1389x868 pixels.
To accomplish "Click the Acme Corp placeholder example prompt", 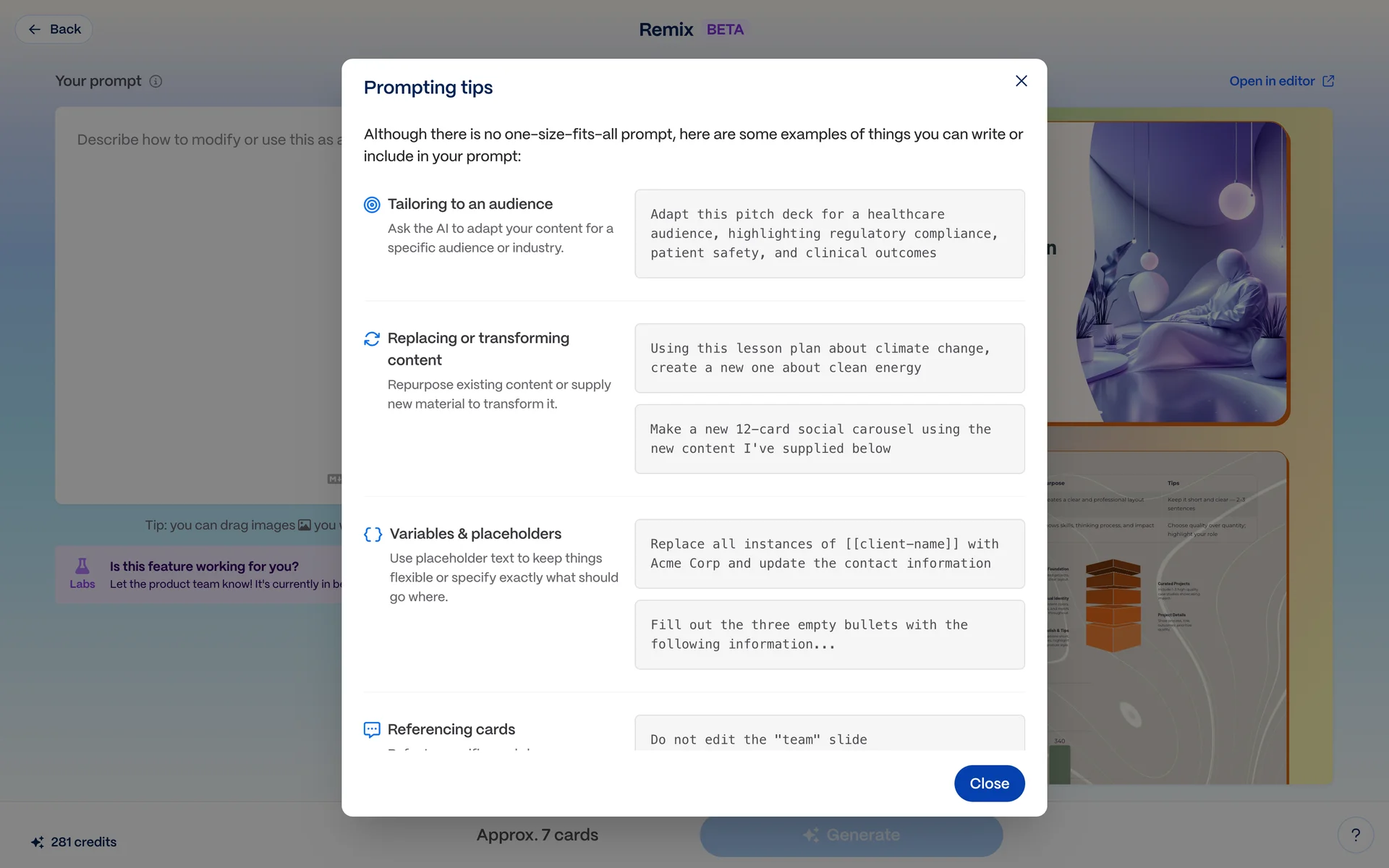I will tap(829, 553).
